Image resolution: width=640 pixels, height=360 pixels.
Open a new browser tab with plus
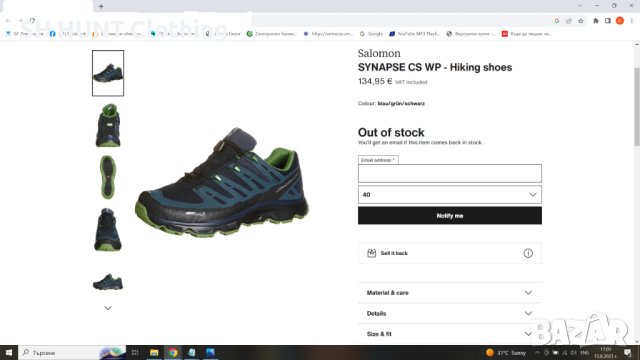coord(101,6)
